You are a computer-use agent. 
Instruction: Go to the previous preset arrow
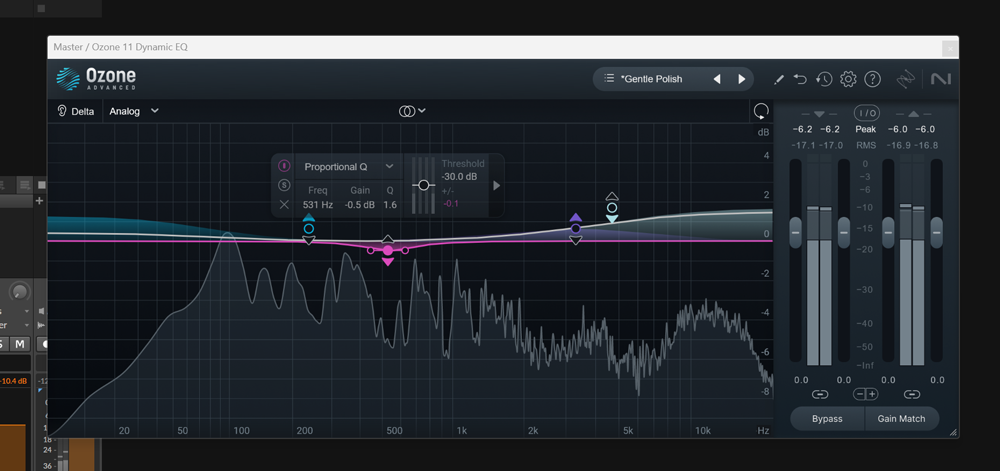[717, 79]
